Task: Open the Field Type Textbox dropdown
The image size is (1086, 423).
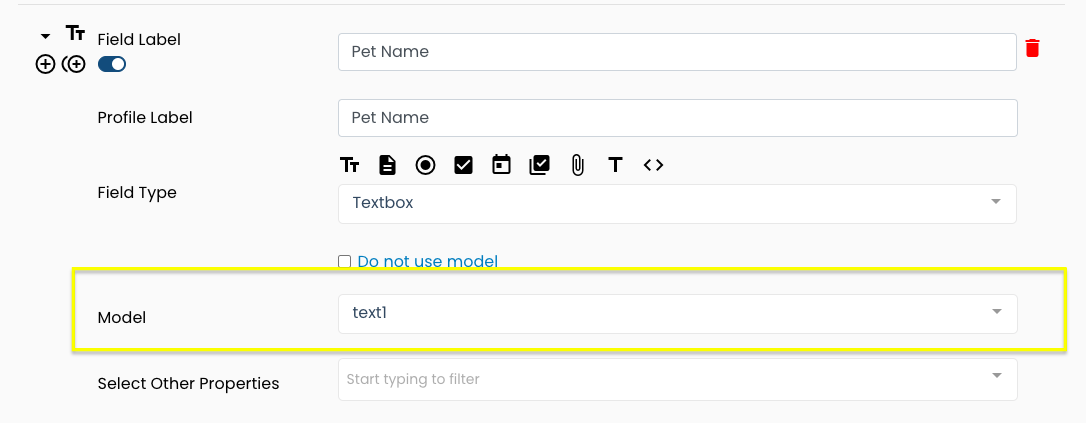Action: [x=677, y=204]
